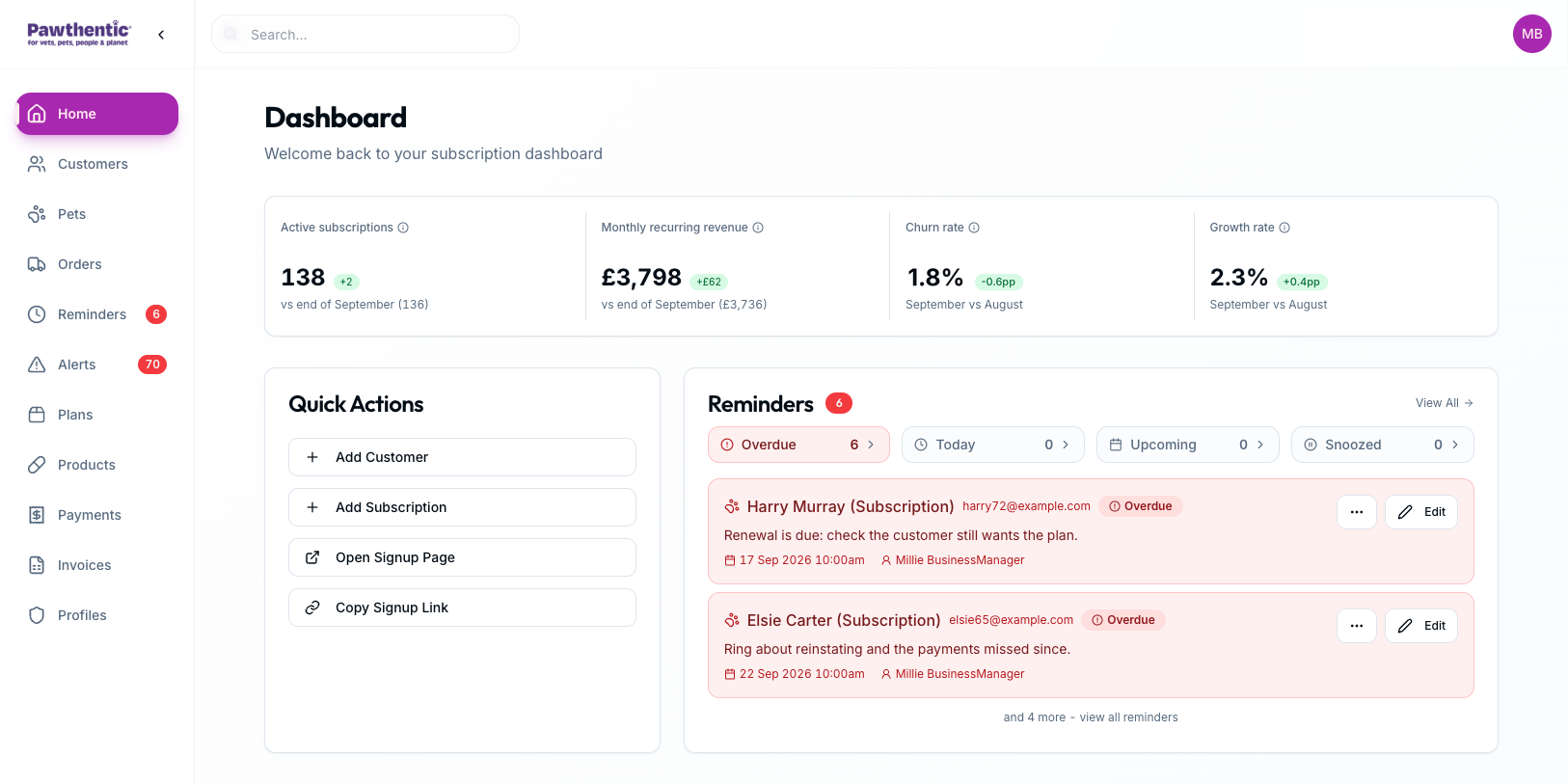Click harry72@example.com email

click(1026, 506)
